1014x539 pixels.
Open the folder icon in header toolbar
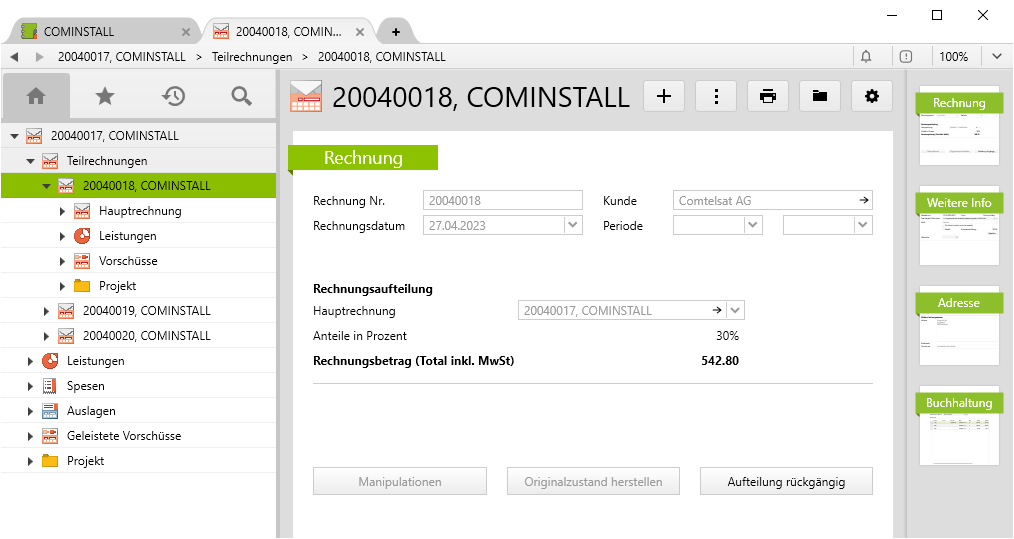820,96
